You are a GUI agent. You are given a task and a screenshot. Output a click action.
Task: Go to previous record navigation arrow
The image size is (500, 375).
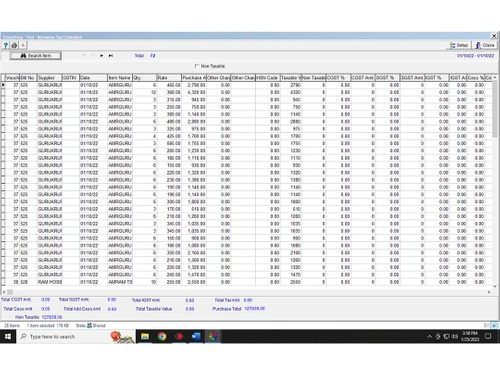point(93,56)
